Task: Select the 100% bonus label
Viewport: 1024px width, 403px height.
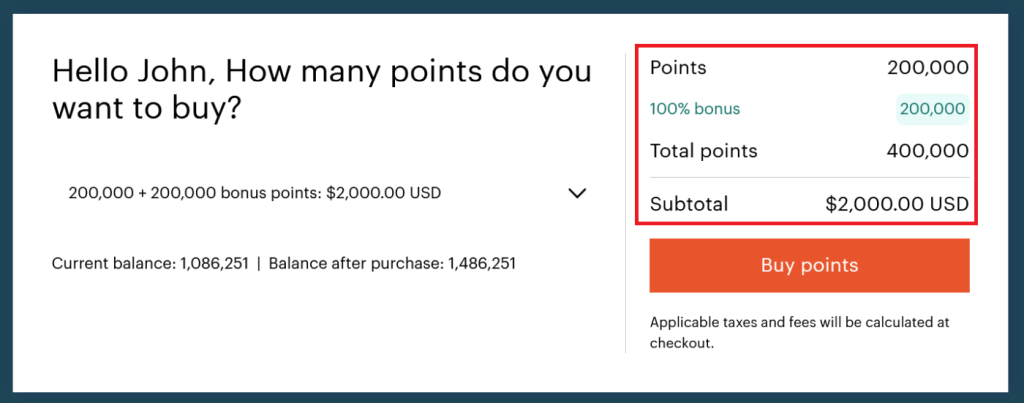Action: tap(695, 109)
